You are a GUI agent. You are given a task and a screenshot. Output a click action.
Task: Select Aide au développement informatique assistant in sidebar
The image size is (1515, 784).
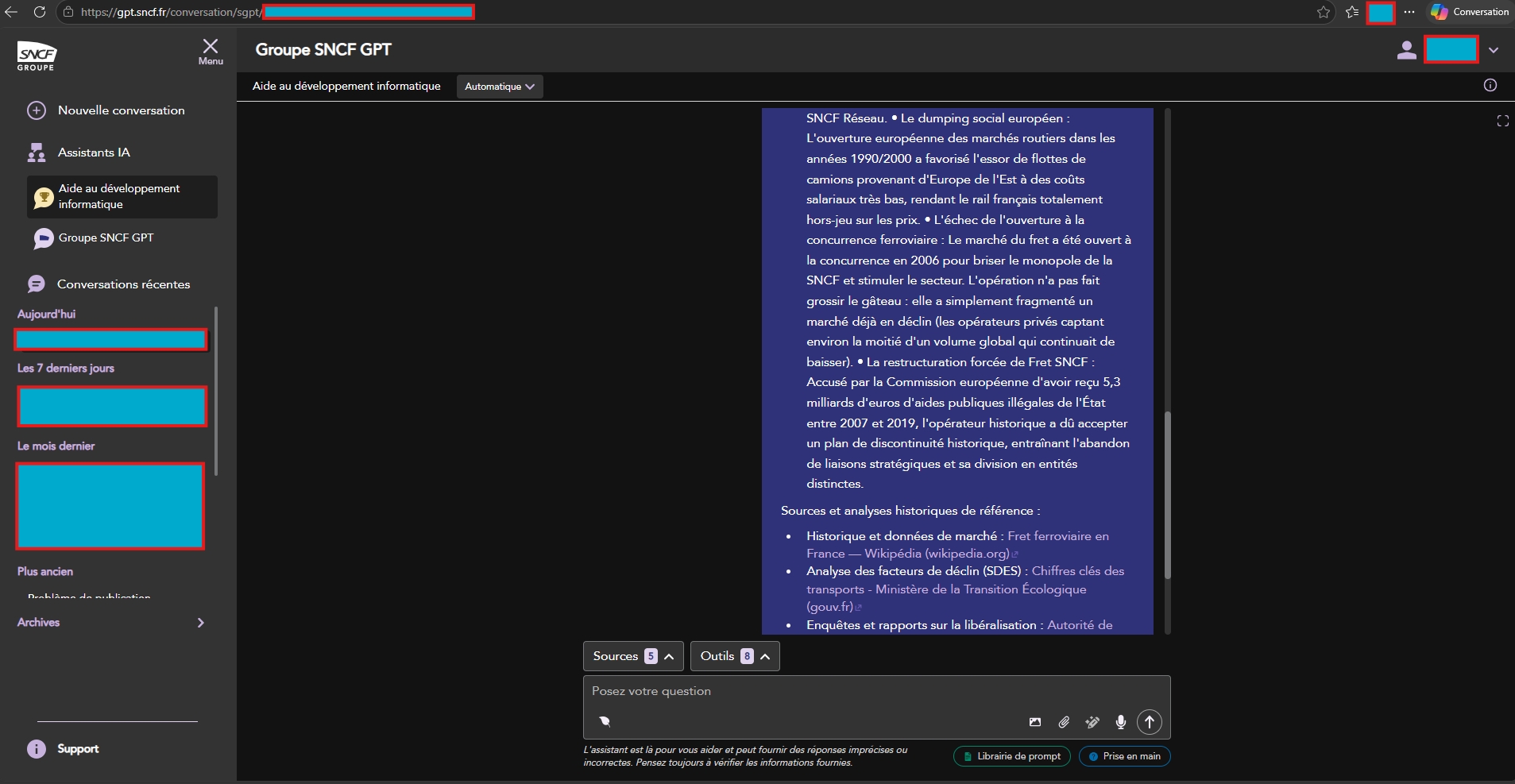point(122,196)
